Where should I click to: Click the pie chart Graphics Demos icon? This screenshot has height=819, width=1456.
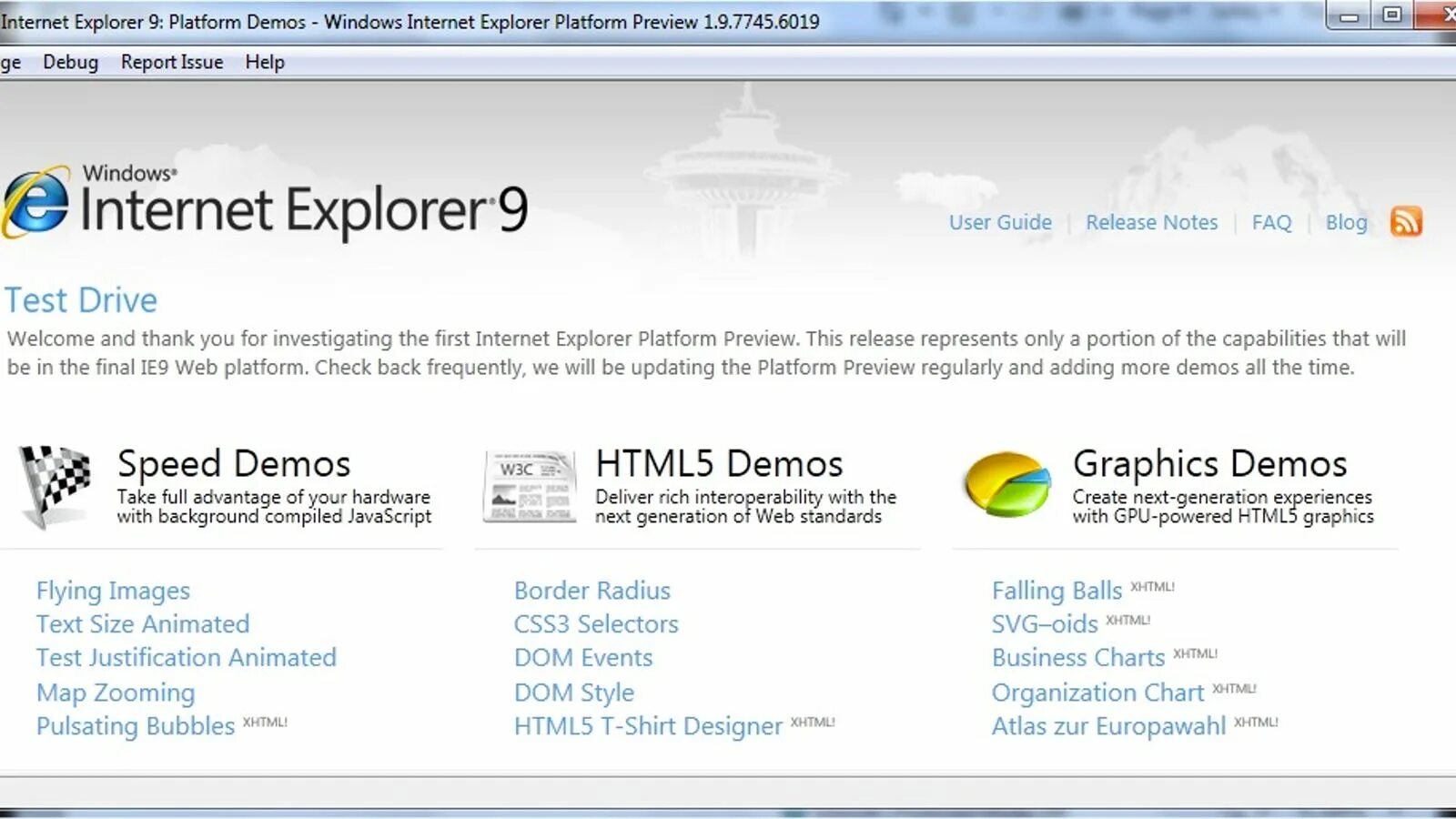coord(1007,484)
